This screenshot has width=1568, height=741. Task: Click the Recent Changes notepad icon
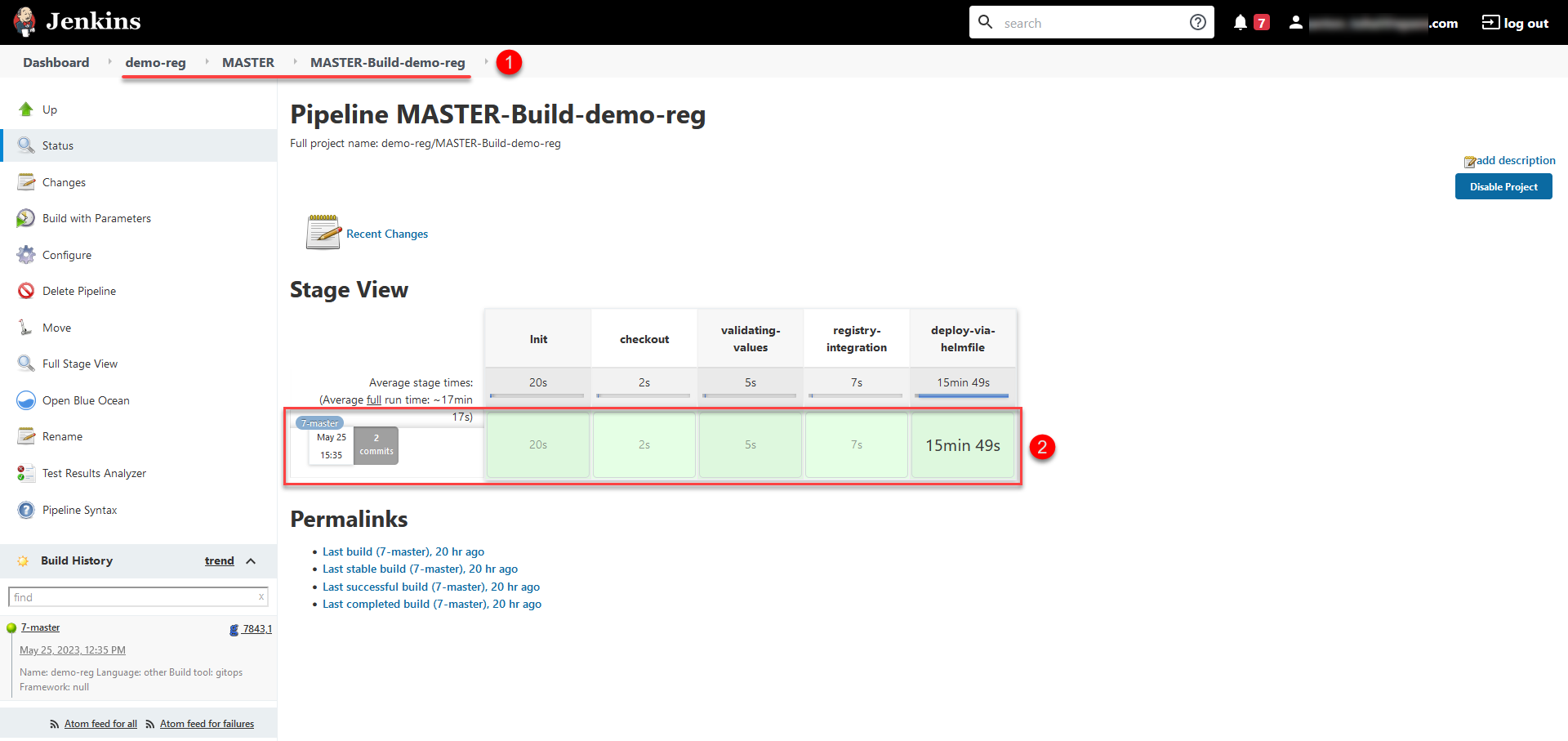pyautogui.click(x=323, y=232)
